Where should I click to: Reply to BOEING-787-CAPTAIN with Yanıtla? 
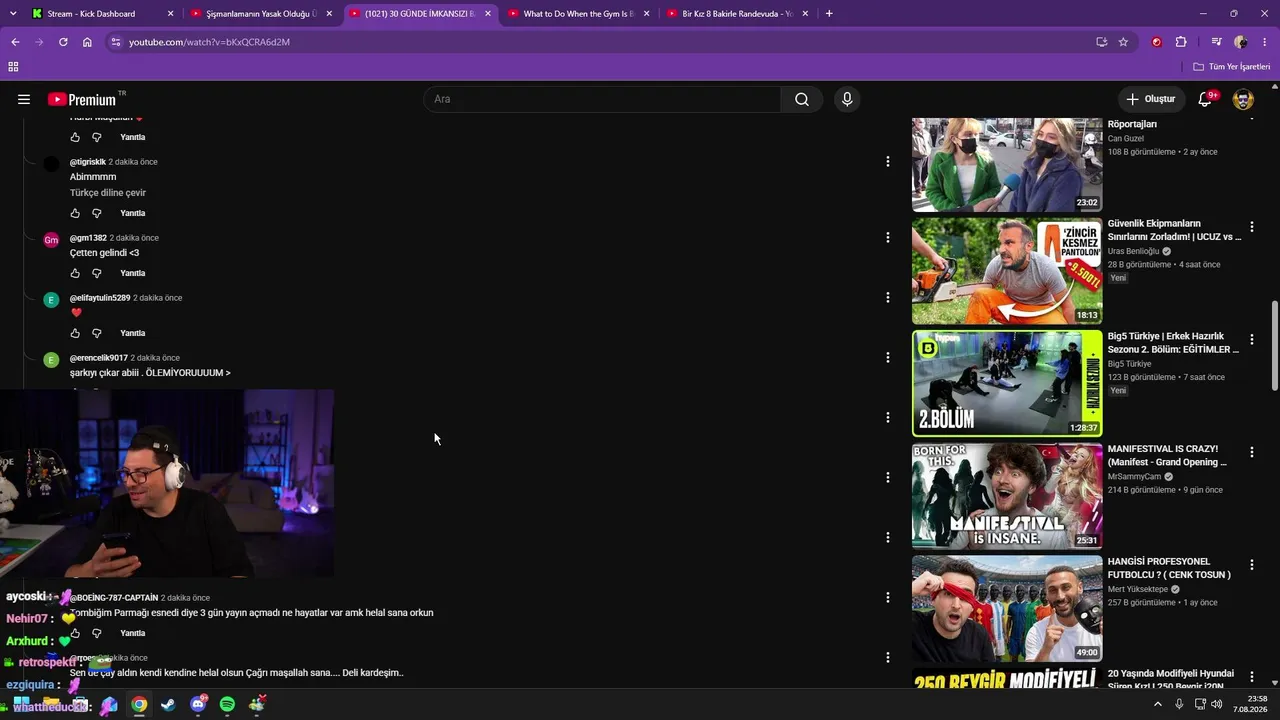133,633
